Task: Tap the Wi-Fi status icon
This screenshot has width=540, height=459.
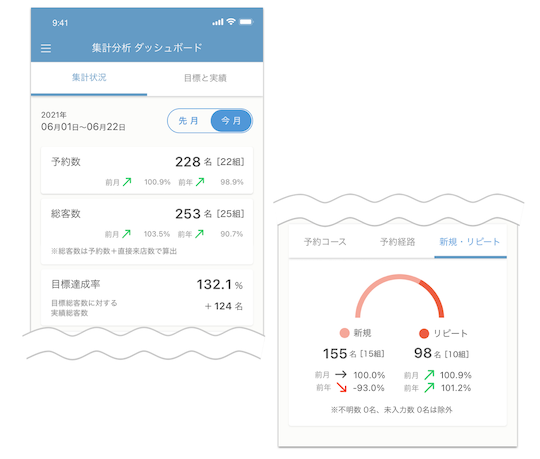Action: 231,22
